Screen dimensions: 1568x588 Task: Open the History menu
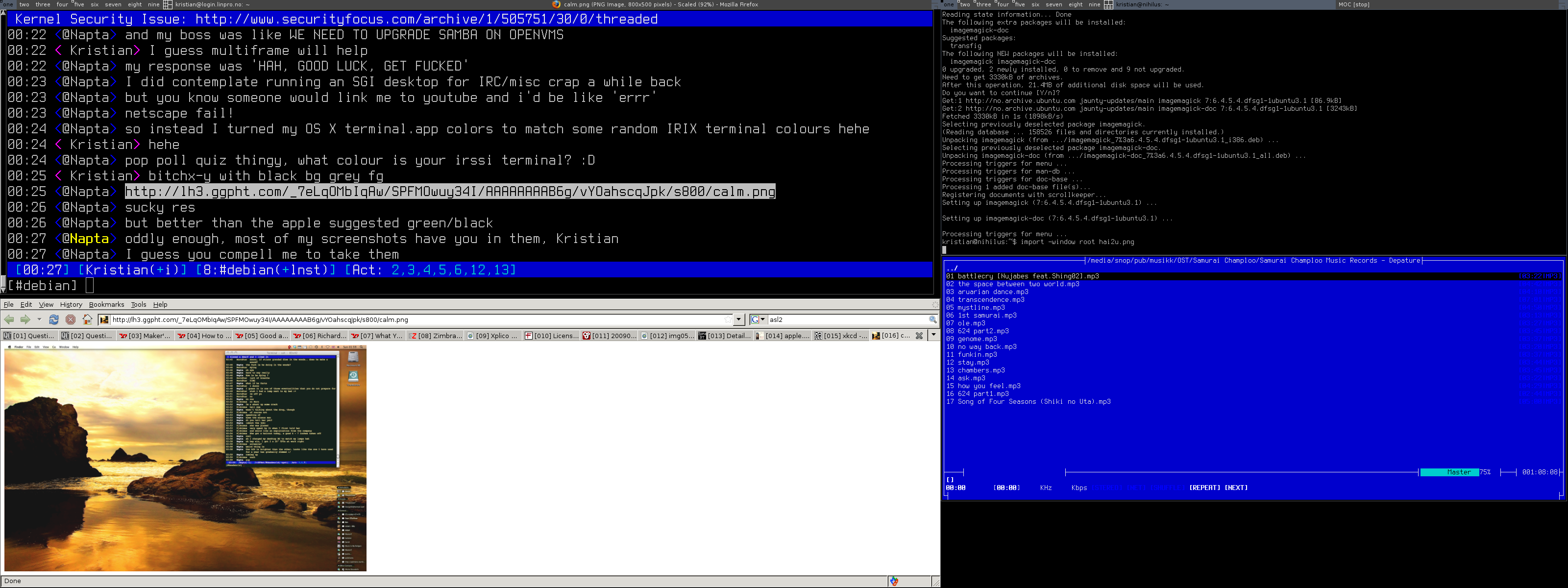tap(71, 304)
